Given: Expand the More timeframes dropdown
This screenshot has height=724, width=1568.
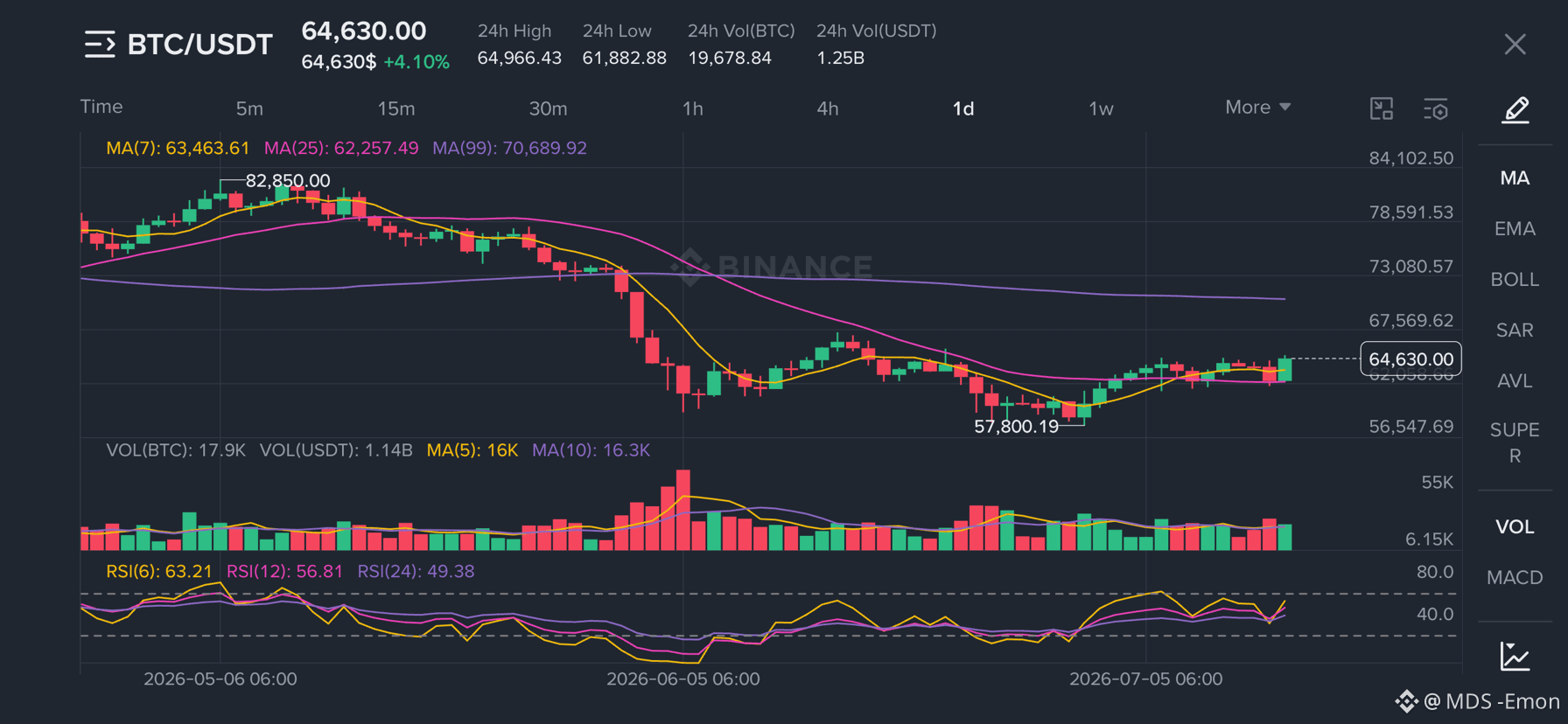Looking at the screenshot, I should 1257,107.
